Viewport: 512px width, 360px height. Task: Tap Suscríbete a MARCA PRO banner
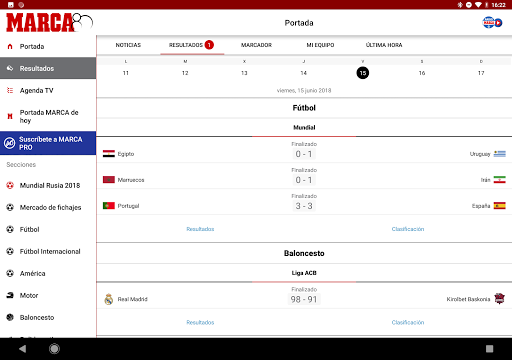(48, 143)
